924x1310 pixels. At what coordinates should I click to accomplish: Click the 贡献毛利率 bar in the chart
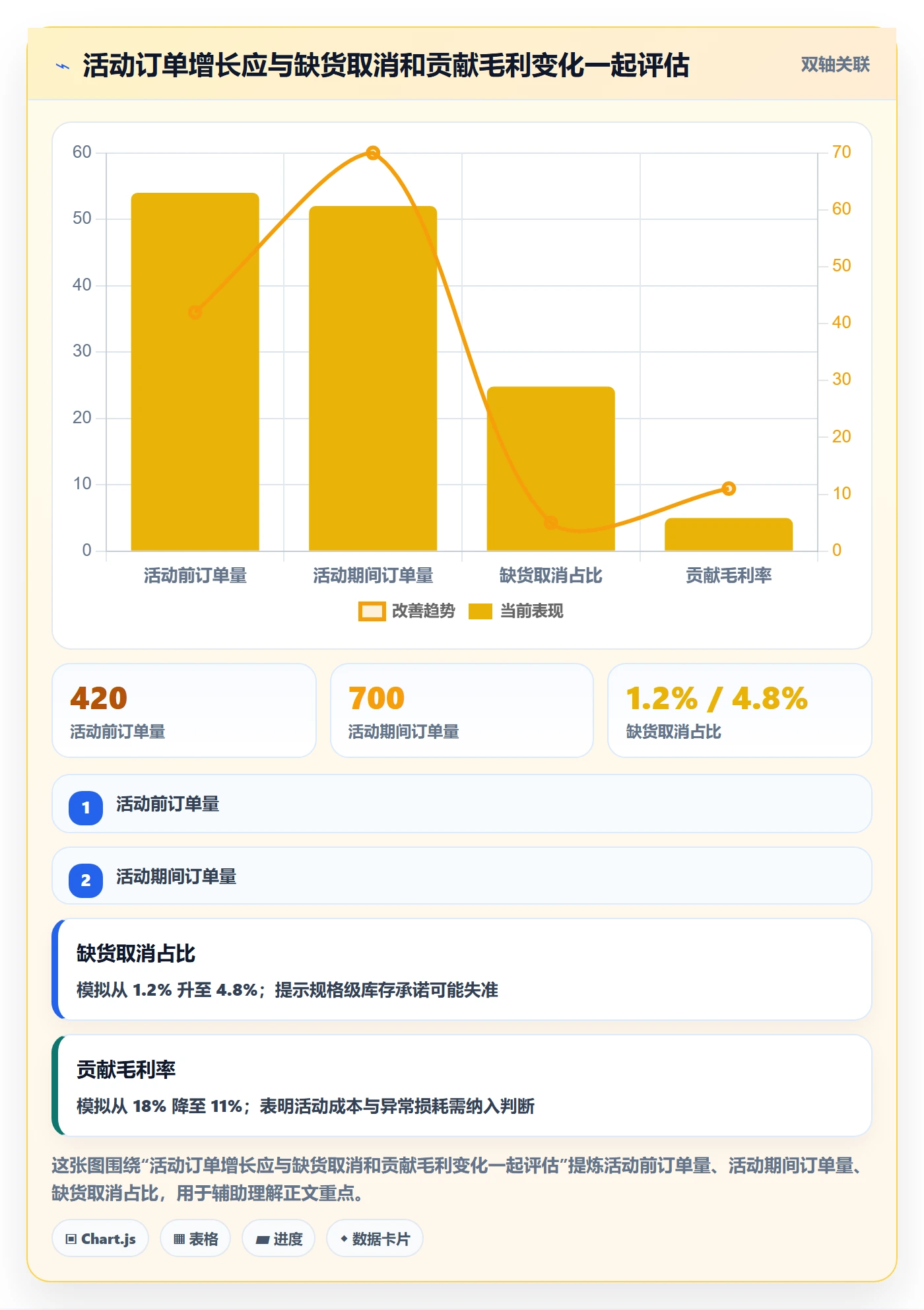pos(729,534)
